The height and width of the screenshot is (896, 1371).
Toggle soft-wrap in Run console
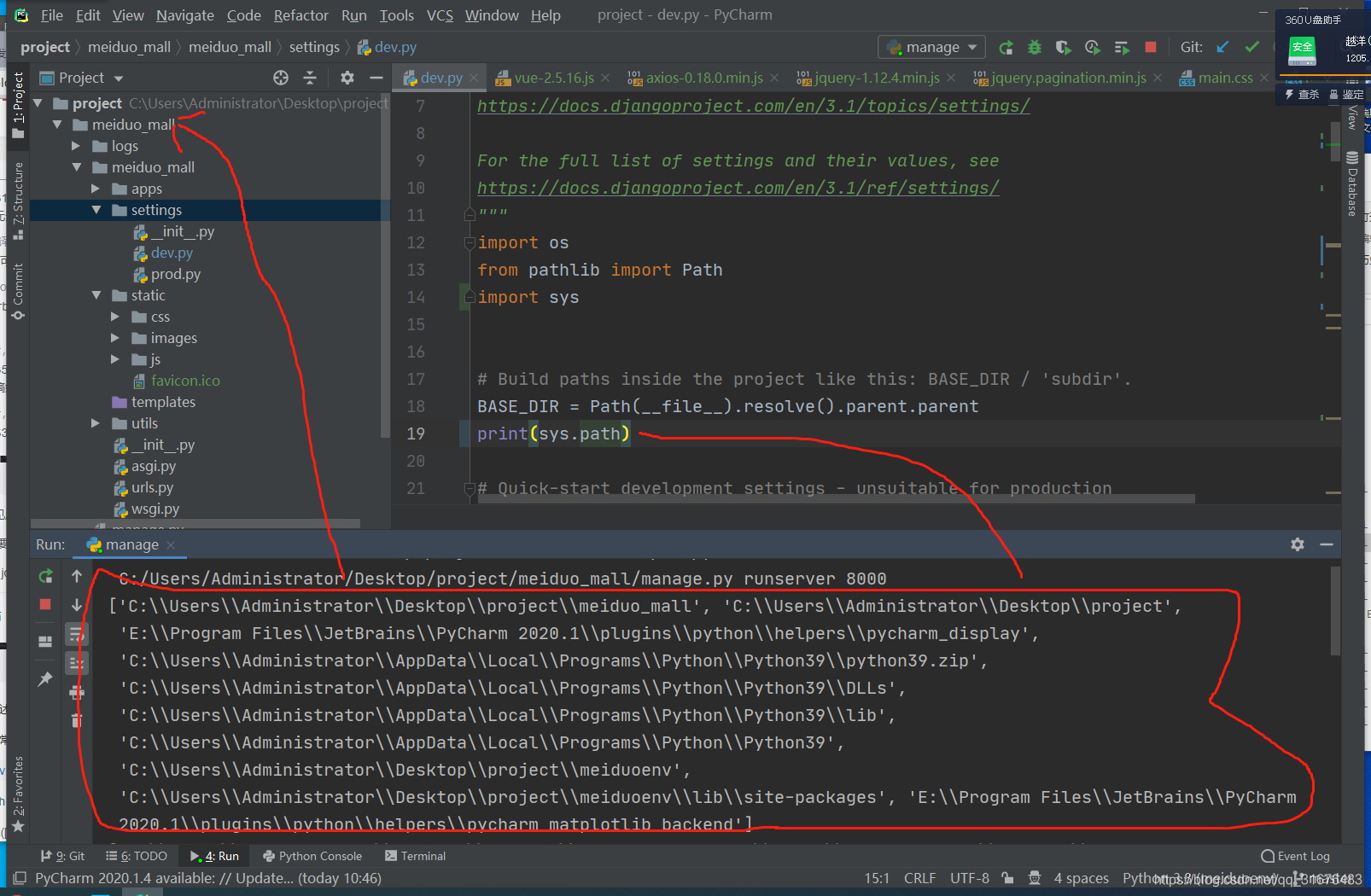click(x=77, y=634)
